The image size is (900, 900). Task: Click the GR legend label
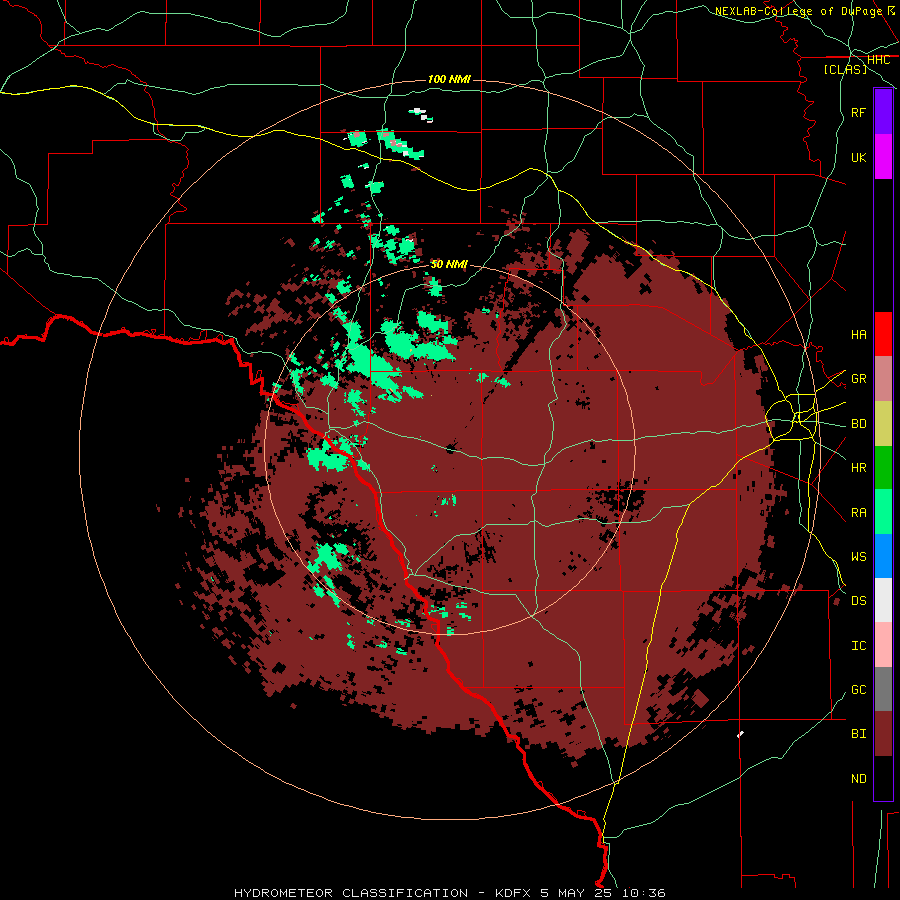coord(859,378)
